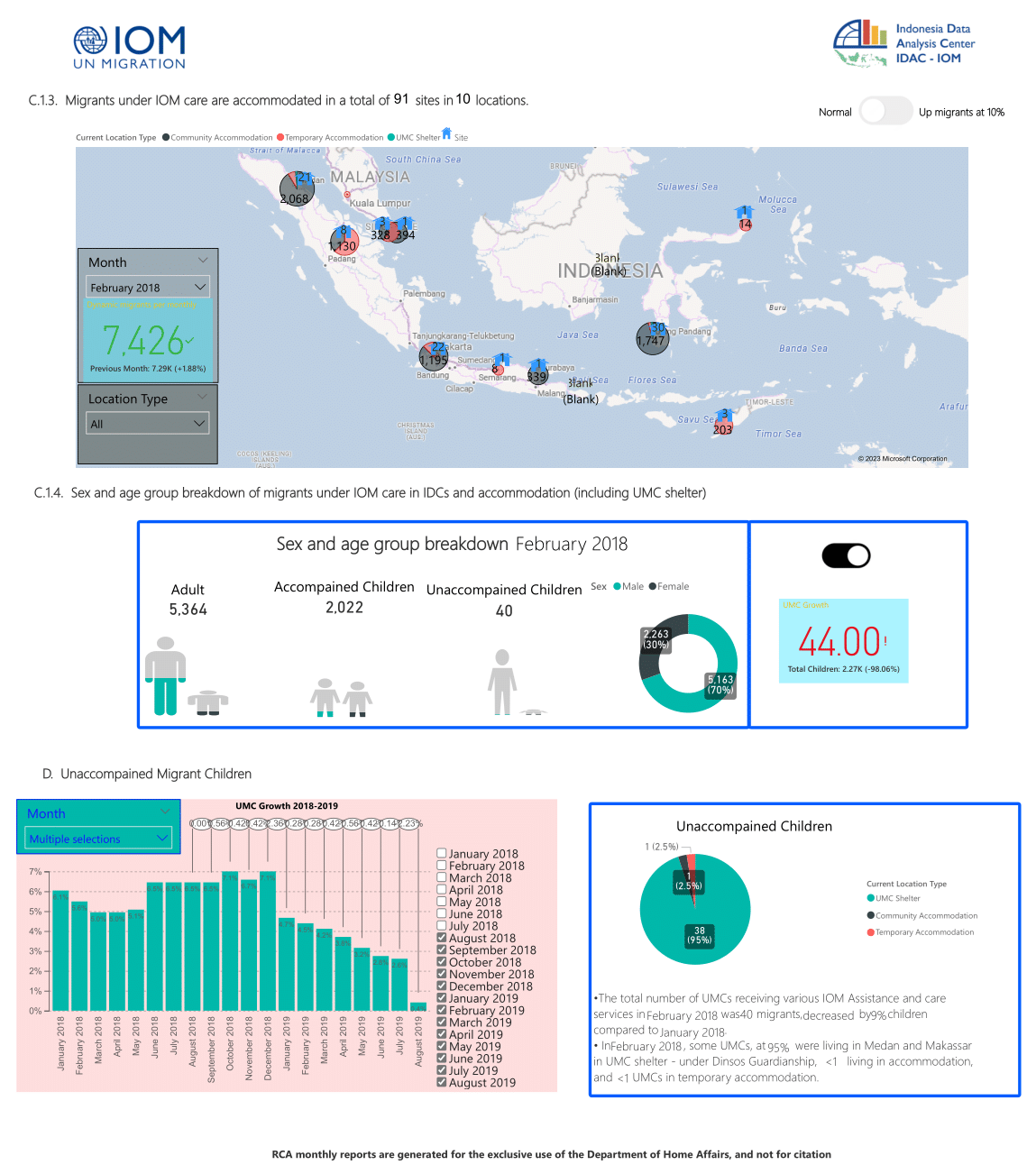Screen dimensions: 1036x1174
Task: Click the 1,130 pie marker near Padang
Action: click(x=344, y=240)
